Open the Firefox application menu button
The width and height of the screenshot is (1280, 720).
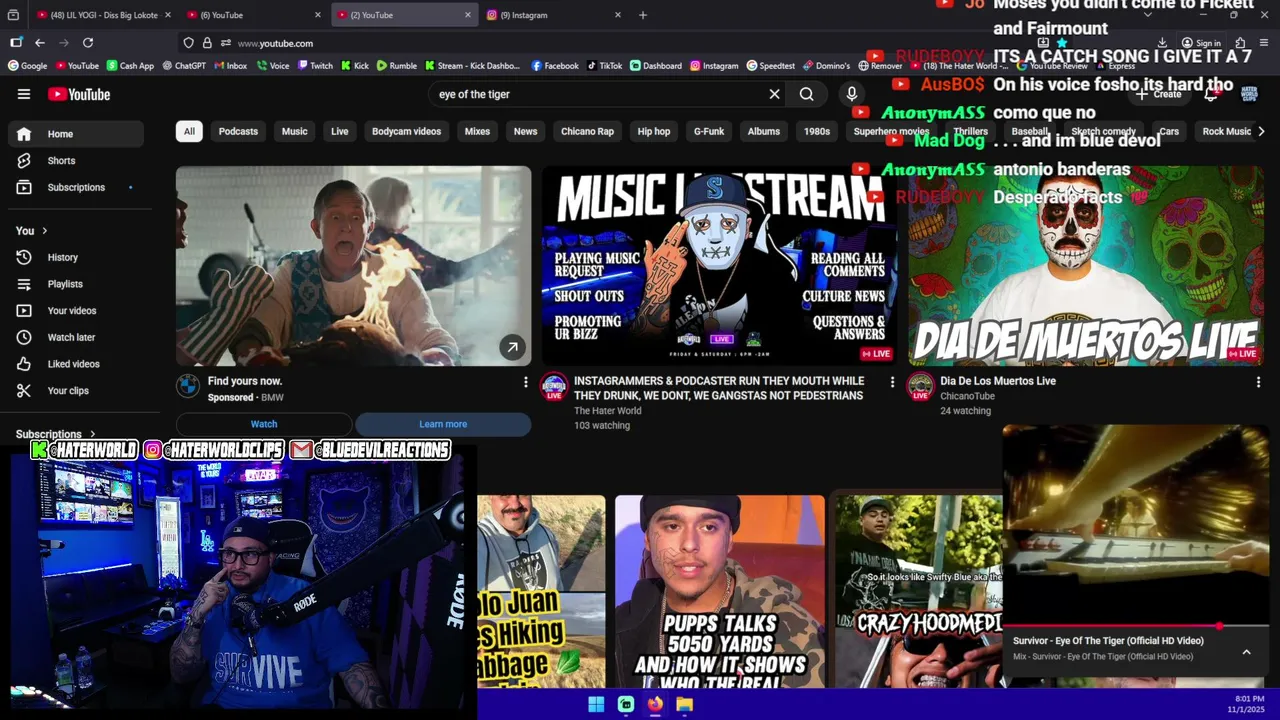(1264, 43)
